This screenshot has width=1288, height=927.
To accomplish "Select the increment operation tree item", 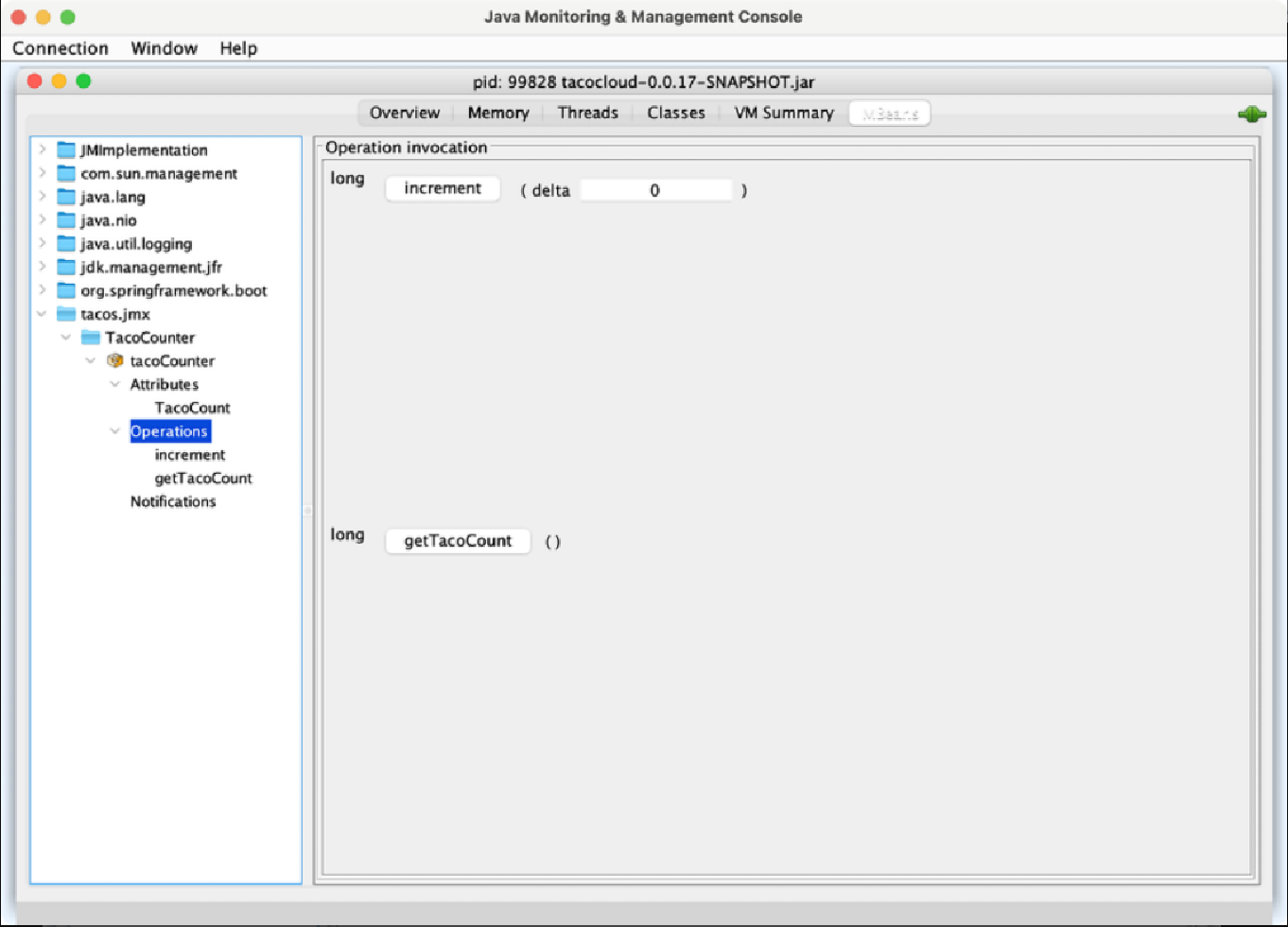I will pyautogui.click(x=190, y=455).
